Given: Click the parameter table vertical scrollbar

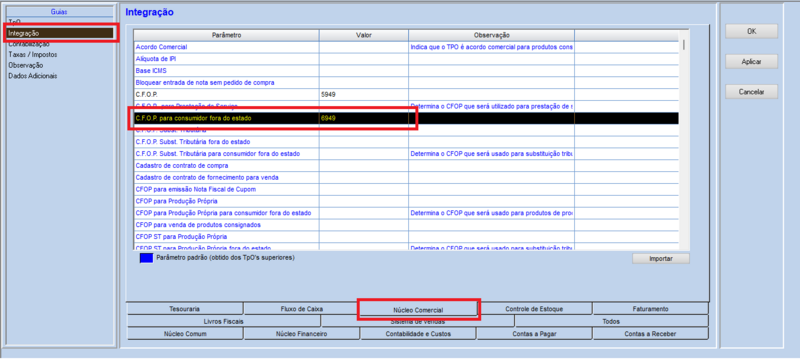Looking at the screenshot, I should click(x=683, y=139).
